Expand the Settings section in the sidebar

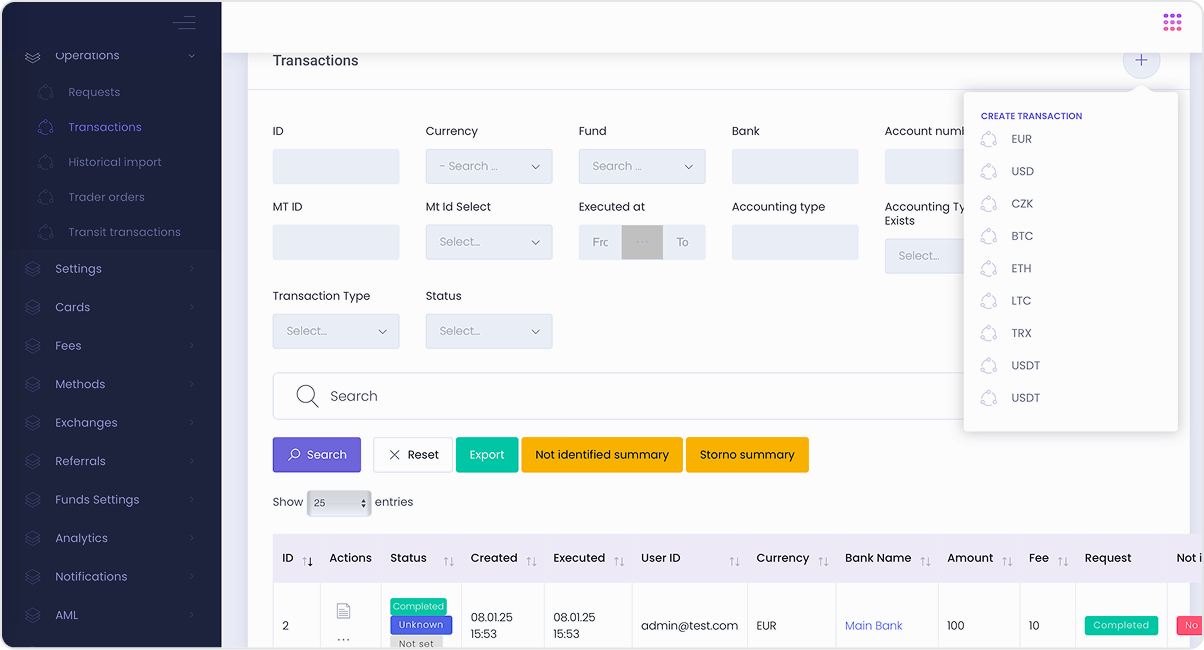tap(79, 268)
